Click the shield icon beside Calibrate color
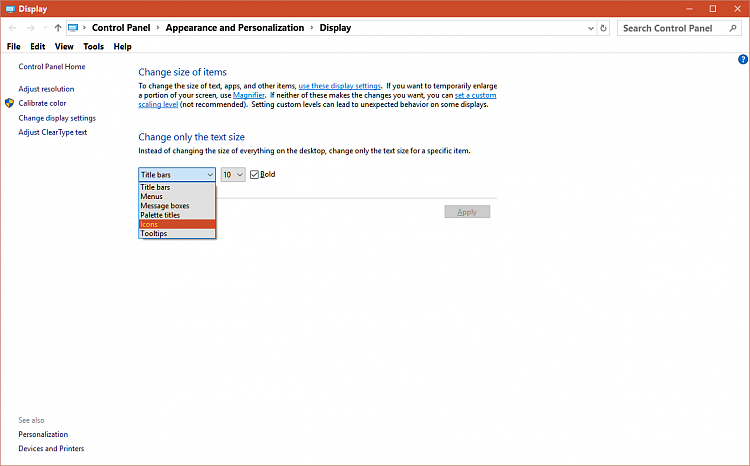This screenshot has height=466, width=750. 10,103
